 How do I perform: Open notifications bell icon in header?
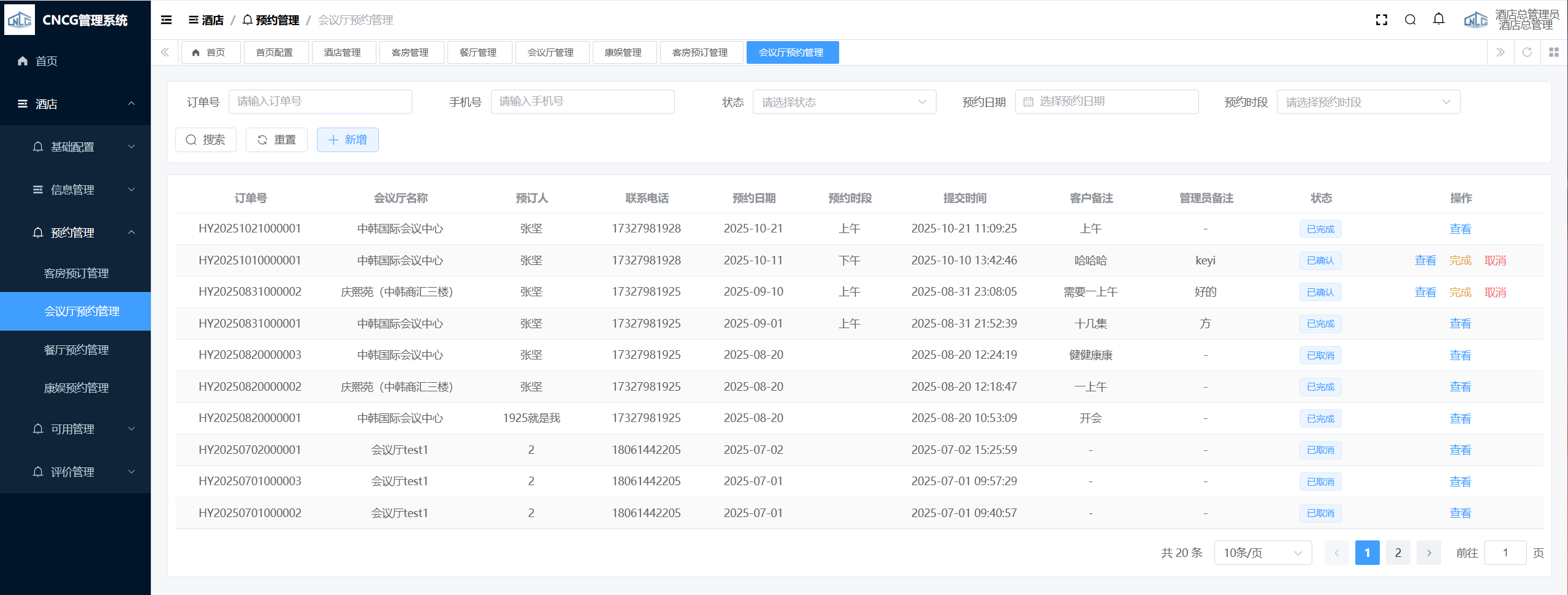(1439, 20)
